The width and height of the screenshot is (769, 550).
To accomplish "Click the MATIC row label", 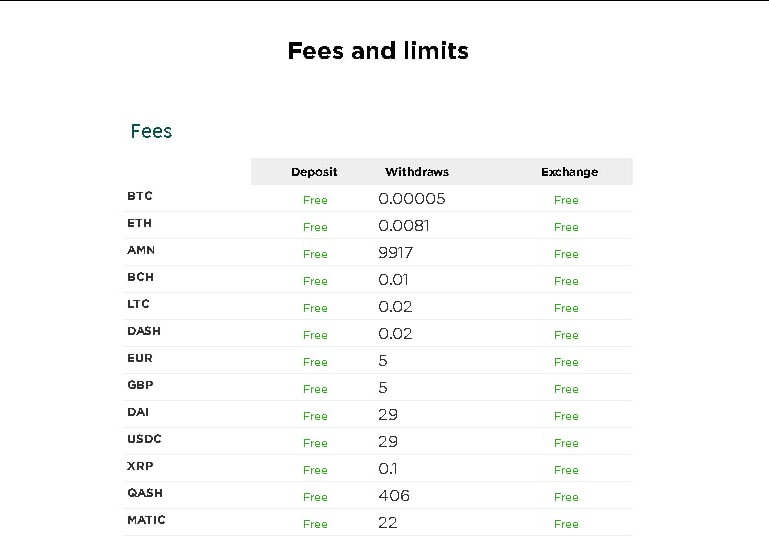I will tap(146, 520).
